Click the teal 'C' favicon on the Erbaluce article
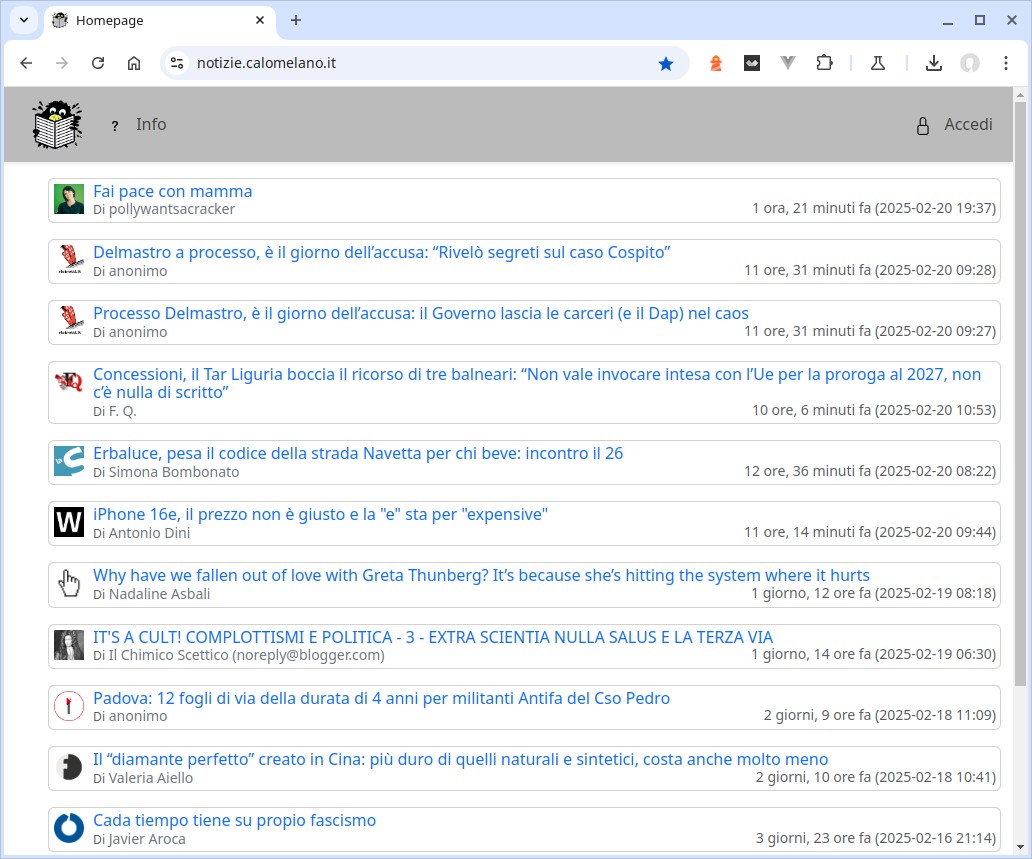The image size is (1032, 859). [x=68, y=461]
